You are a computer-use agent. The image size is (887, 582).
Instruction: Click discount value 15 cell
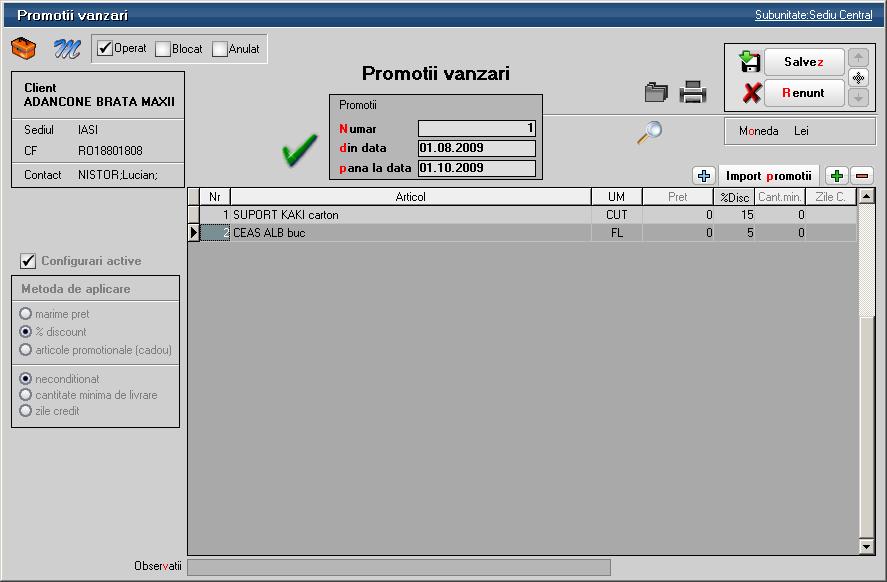coord(734,215)
